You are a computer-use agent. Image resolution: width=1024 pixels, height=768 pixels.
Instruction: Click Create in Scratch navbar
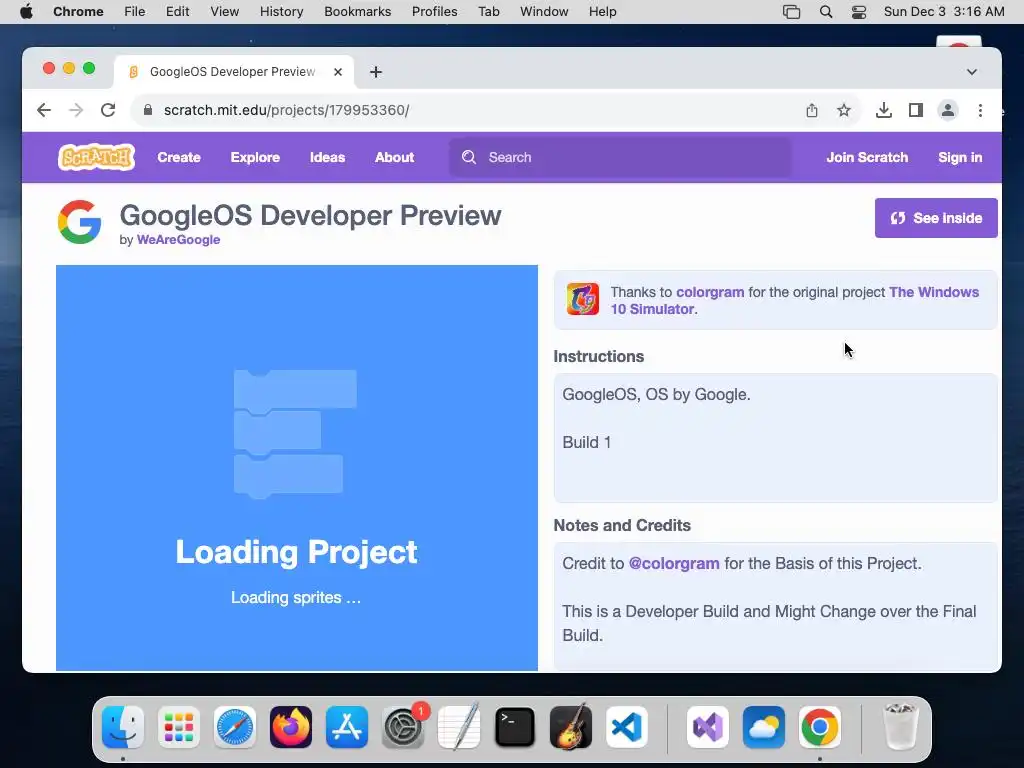(179, 157)
